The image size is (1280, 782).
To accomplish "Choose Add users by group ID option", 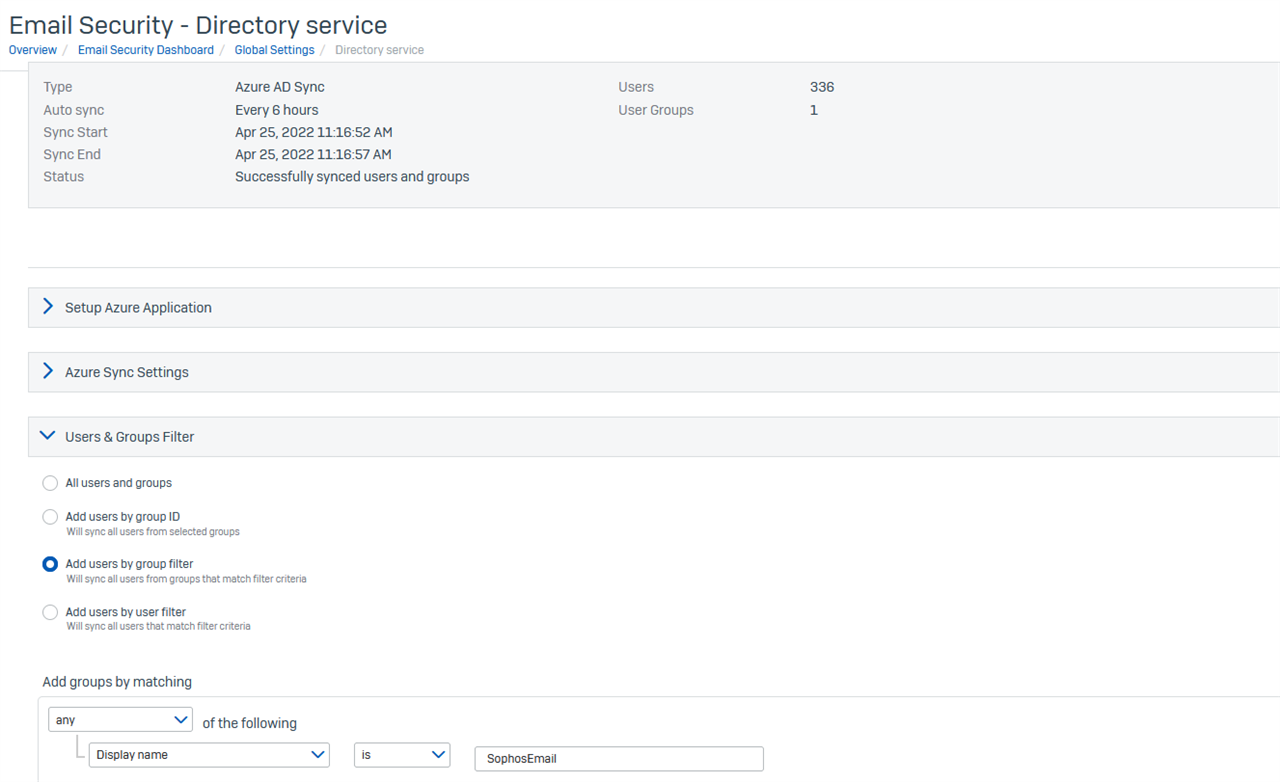I will click(x=50, y=517).
